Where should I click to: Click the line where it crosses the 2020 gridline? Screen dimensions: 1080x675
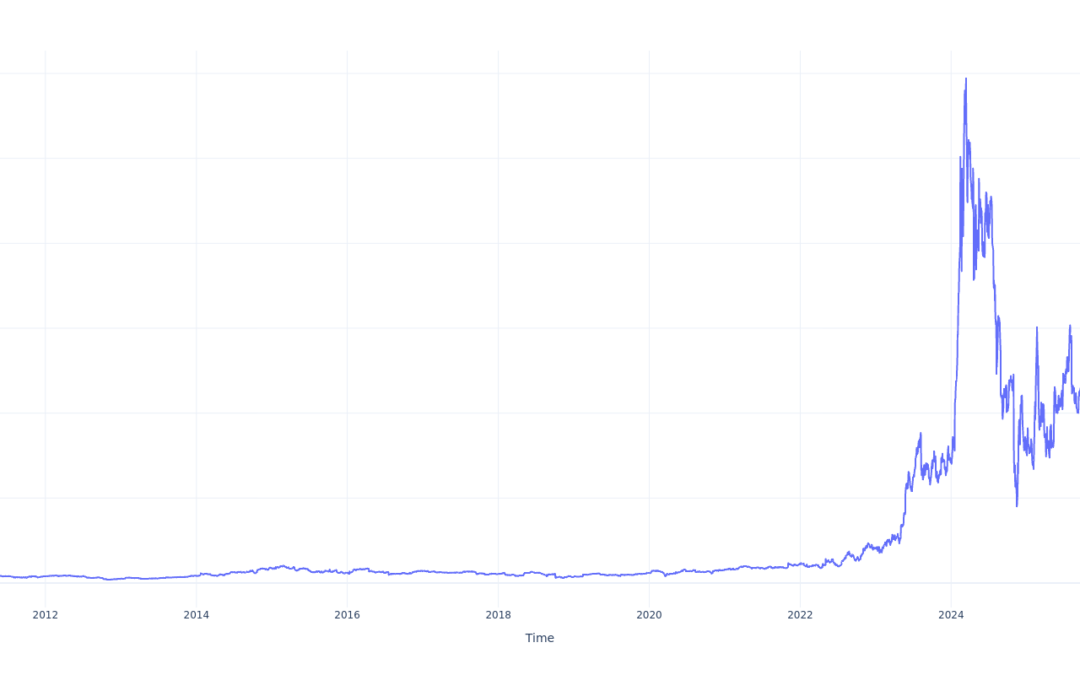coord(649,572)
